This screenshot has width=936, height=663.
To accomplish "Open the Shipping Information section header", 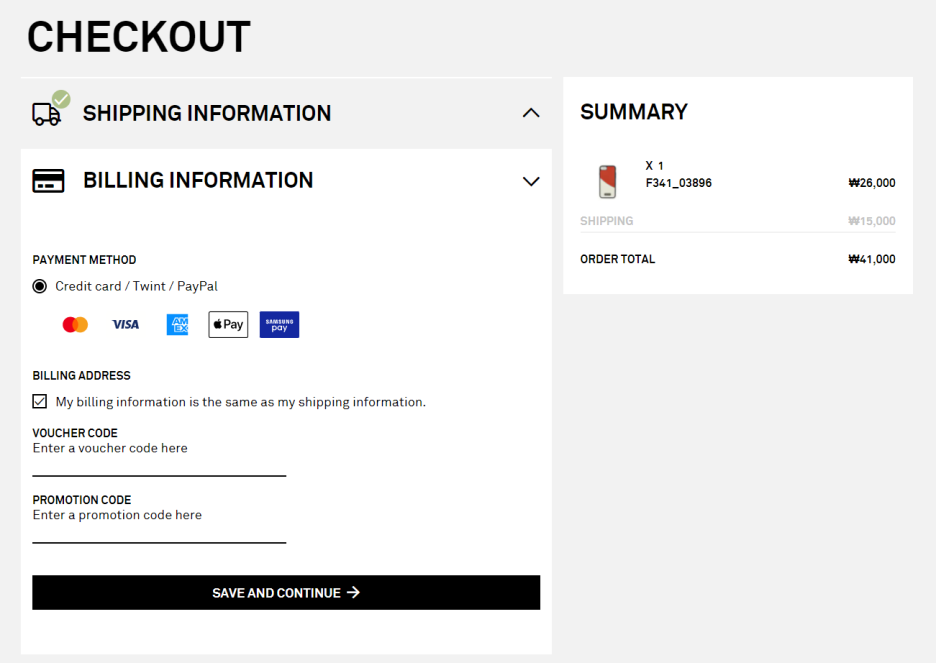I will 206,114.
